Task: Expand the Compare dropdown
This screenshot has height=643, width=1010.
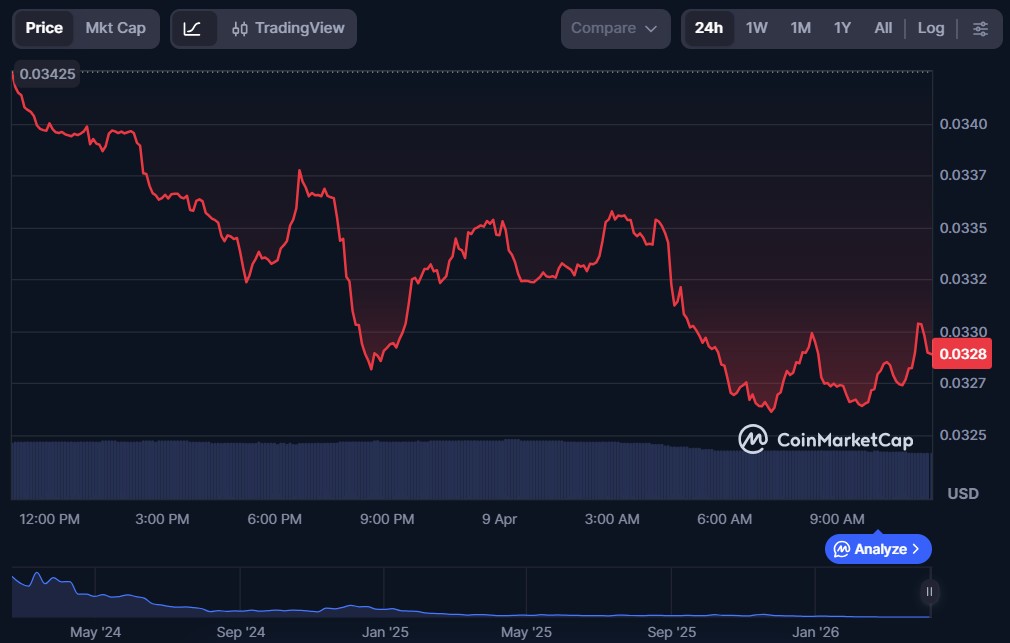Action: coord(614,29)
